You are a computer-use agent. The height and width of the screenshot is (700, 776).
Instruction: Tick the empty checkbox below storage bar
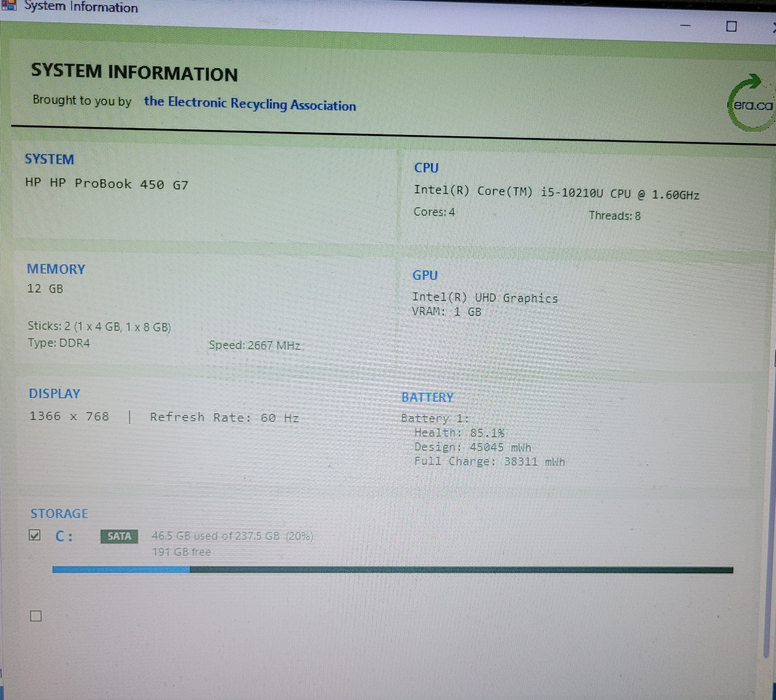[x=36, y=616]
